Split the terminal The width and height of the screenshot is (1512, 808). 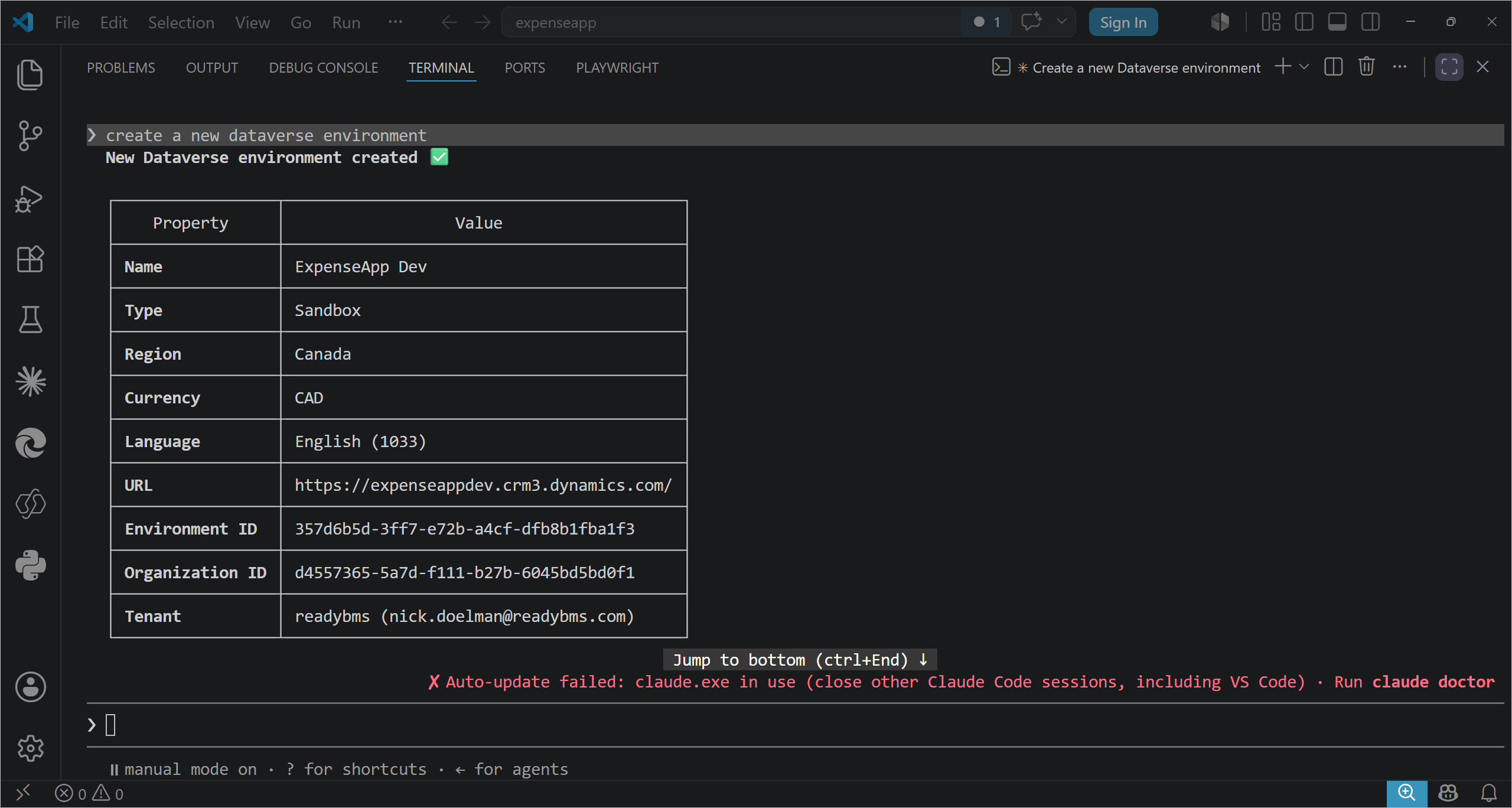[x=1334, y=67]
